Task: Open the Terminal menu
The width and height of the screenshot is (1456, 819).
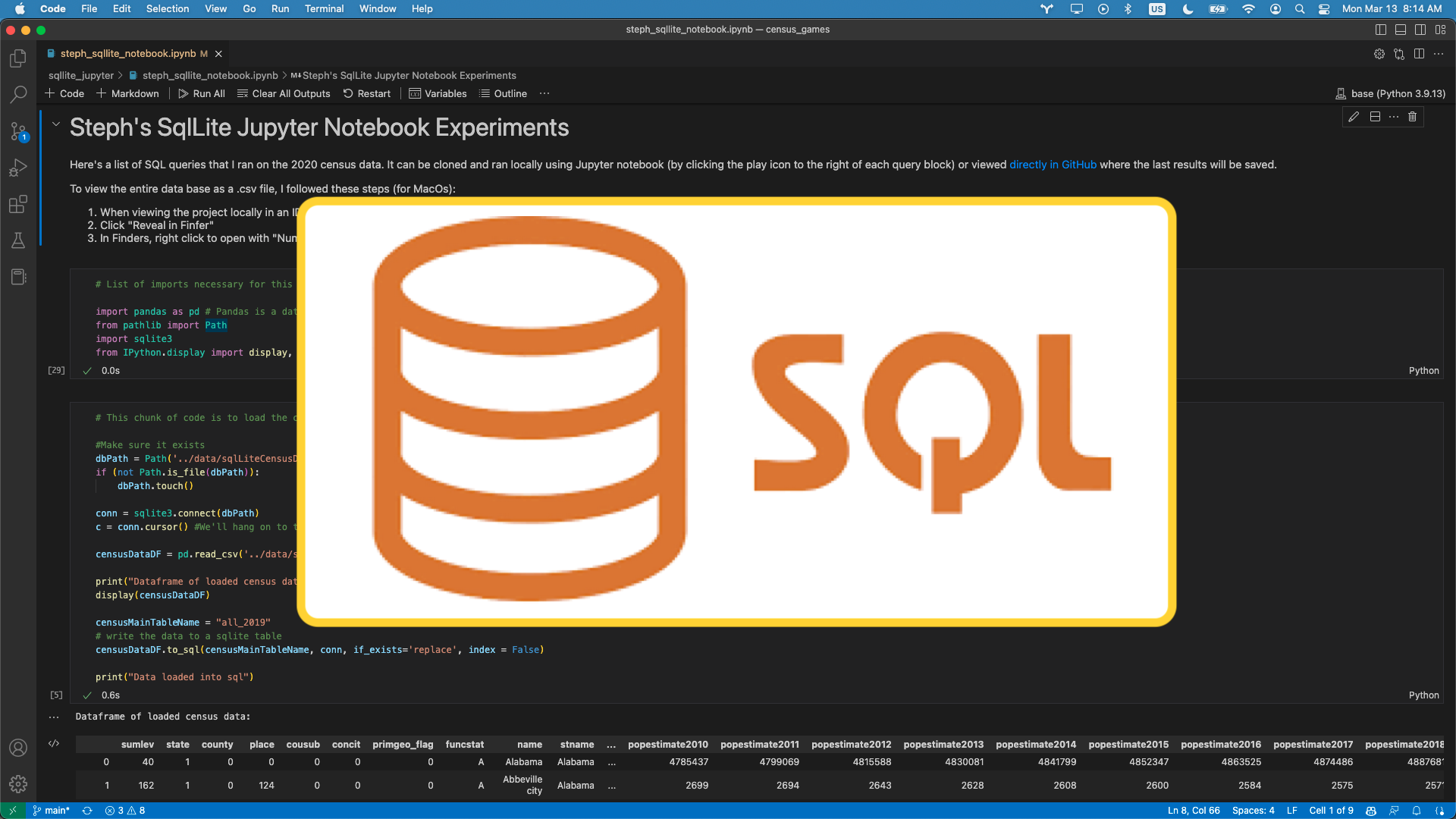Action: tap(324, 8)
